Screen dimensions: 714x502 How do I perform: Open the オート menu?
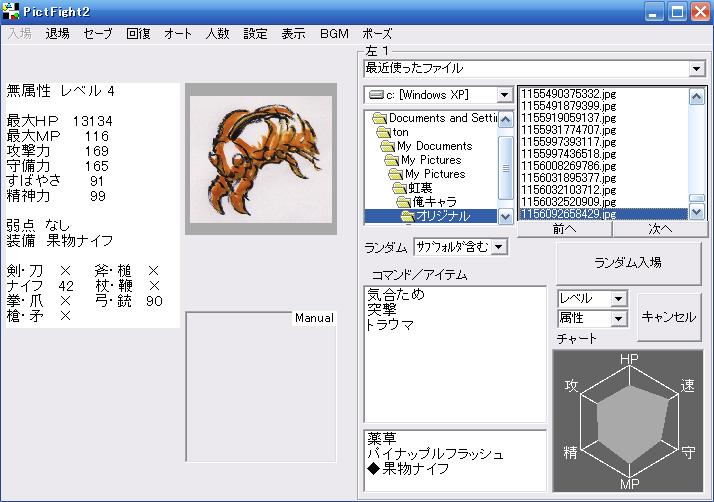click(x=178, y=34)
